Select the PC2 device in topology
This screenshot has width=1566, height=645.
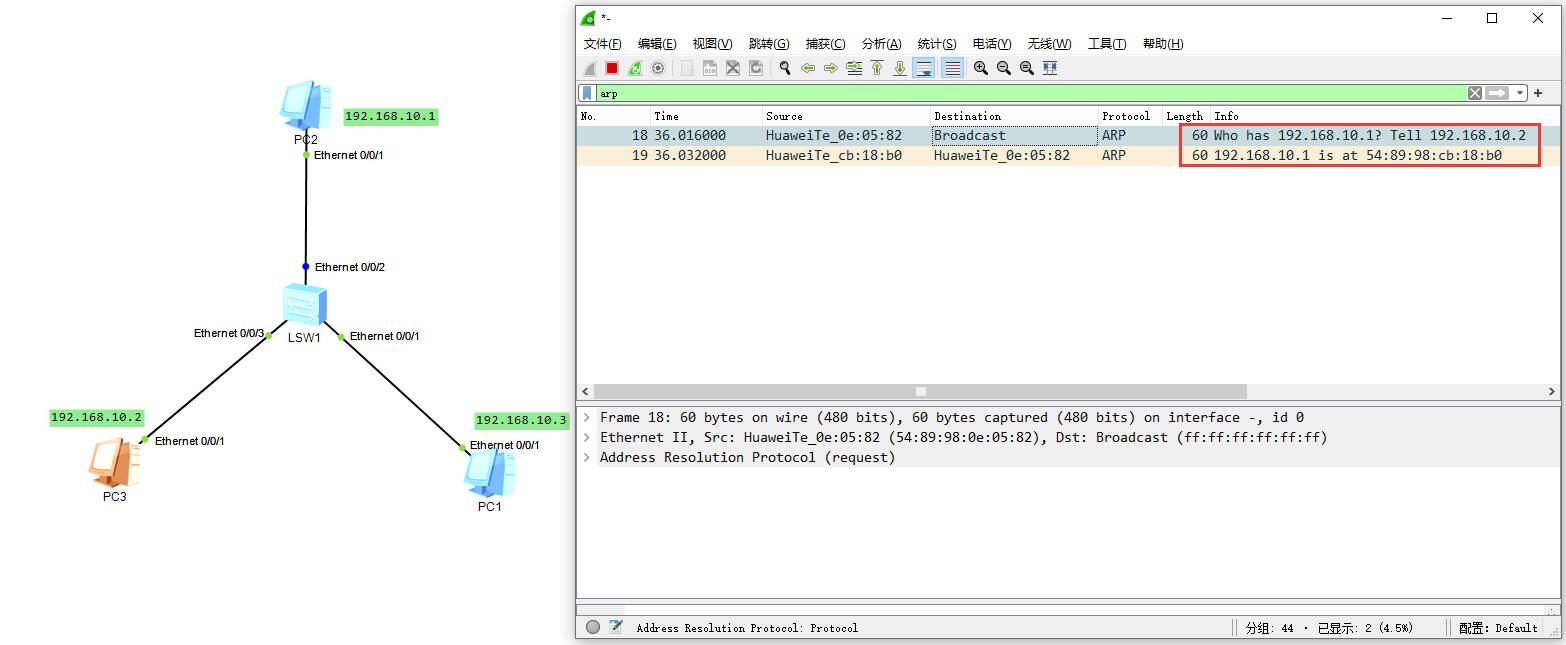click(x=306, y=106)
